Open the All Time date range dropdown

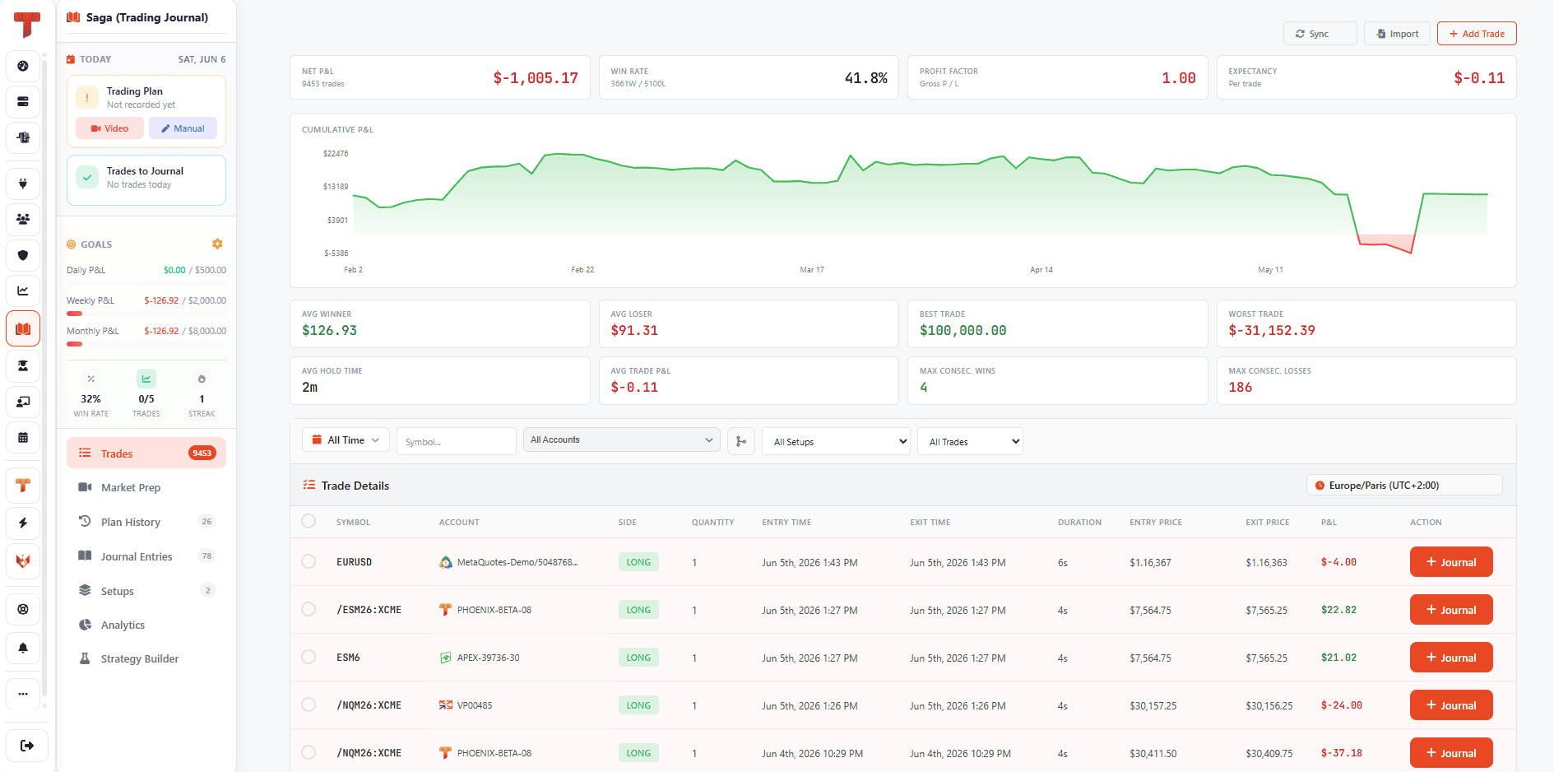[x=346, y=440]
